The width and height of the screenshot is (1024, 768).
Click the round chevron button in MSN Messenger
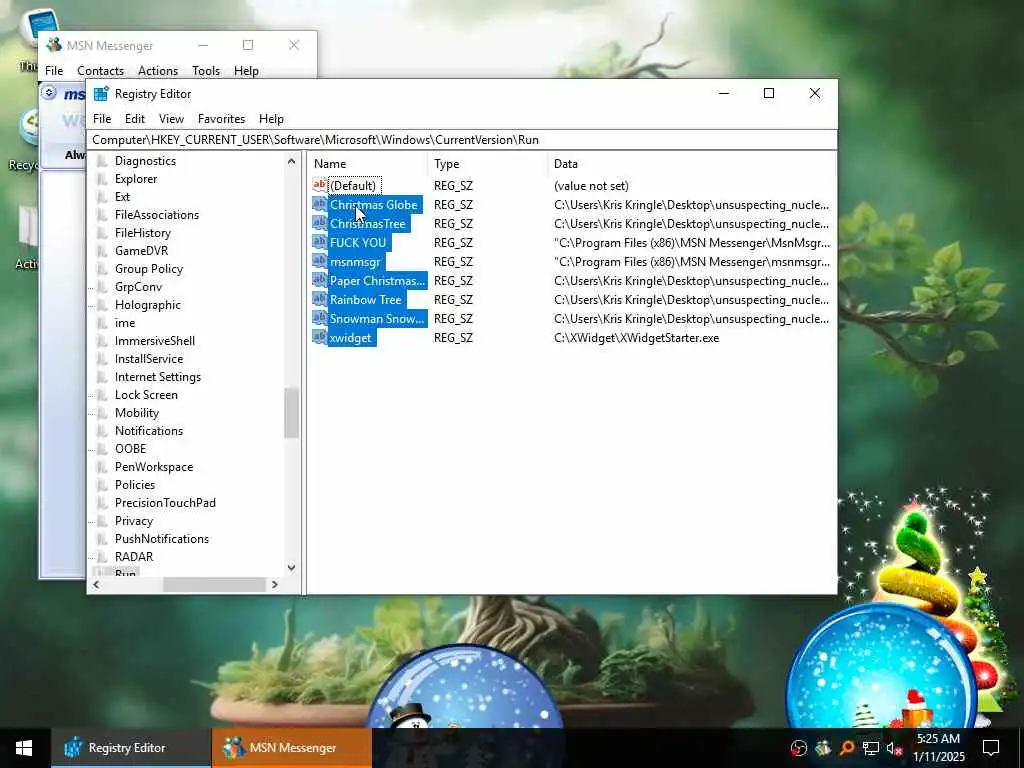(x=49, y=93)
